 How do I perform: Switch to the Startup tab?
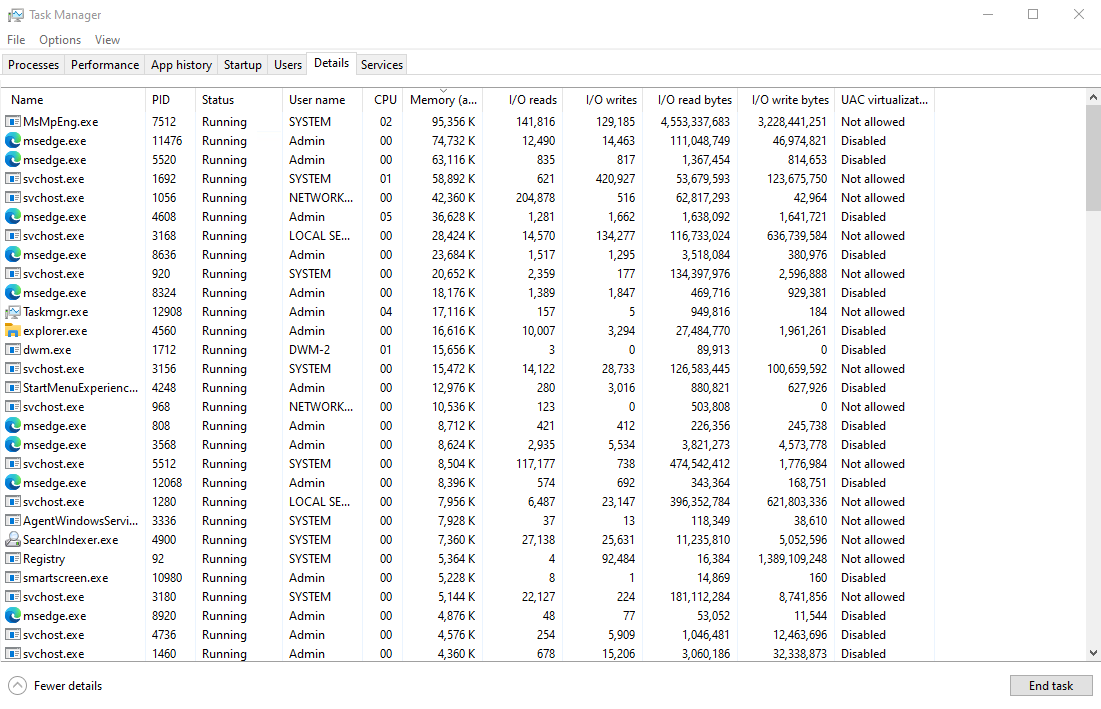pos(243,65)
